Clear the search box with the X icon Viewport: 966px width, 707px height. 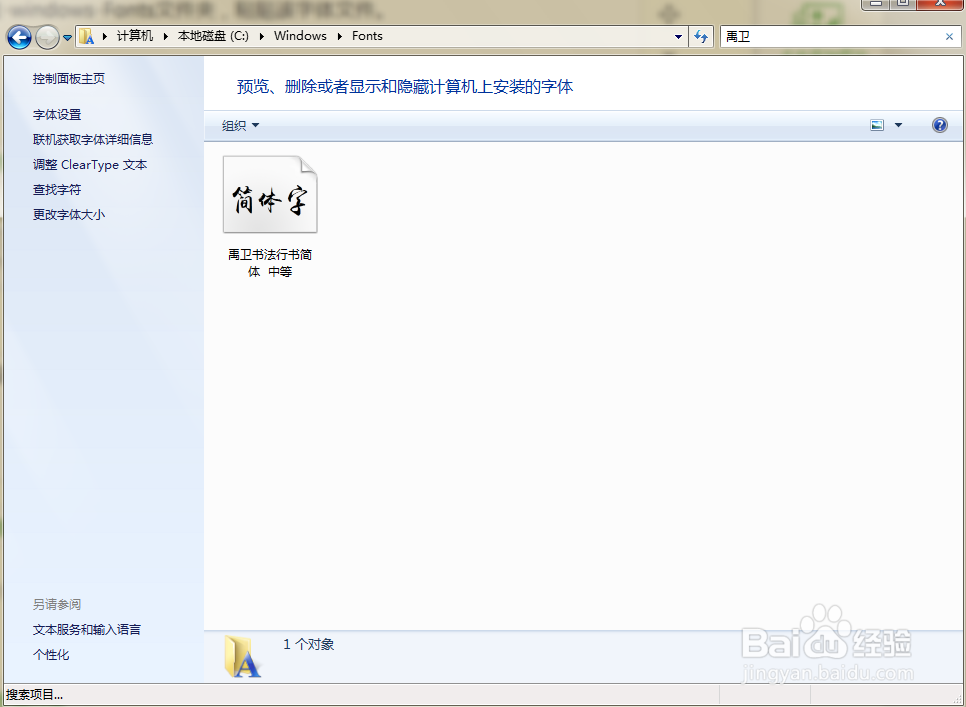(949, 36)
